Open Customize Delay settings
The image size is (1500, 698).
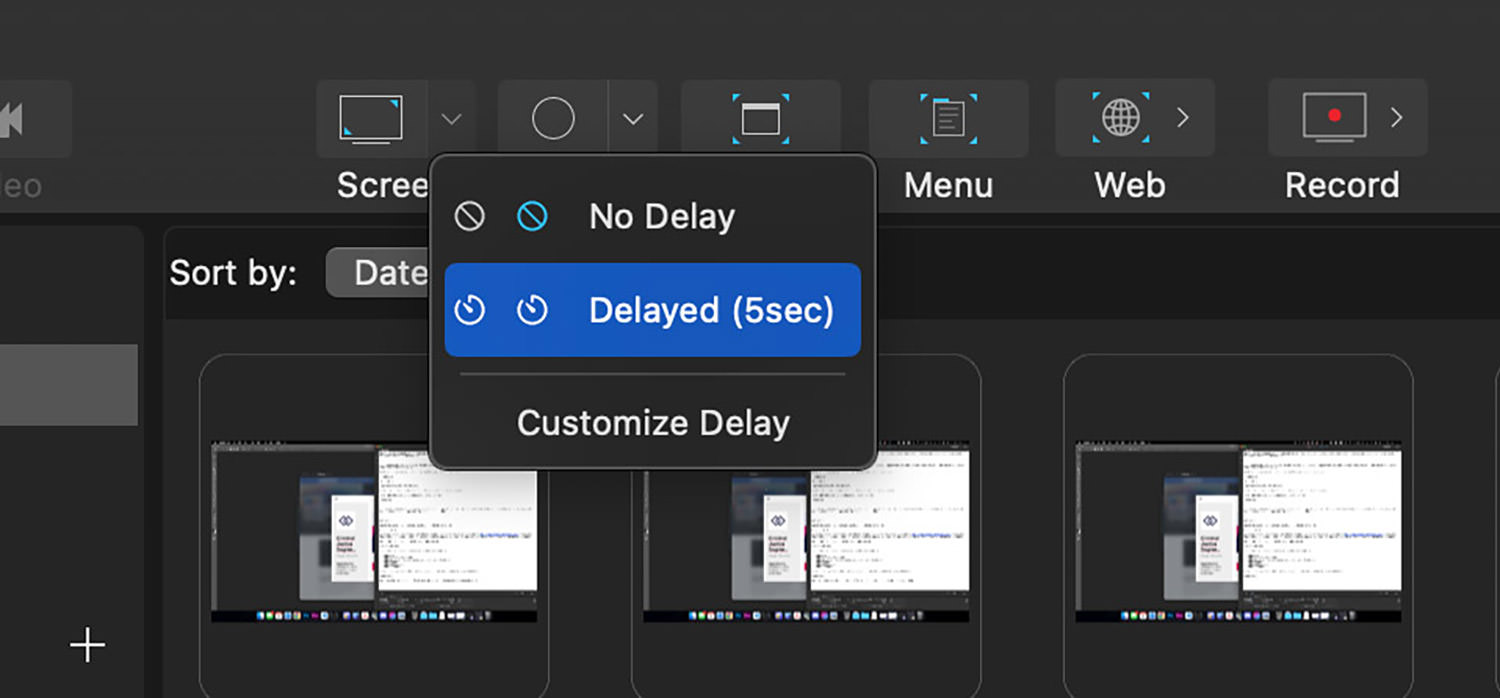click(x=653, y=423)
